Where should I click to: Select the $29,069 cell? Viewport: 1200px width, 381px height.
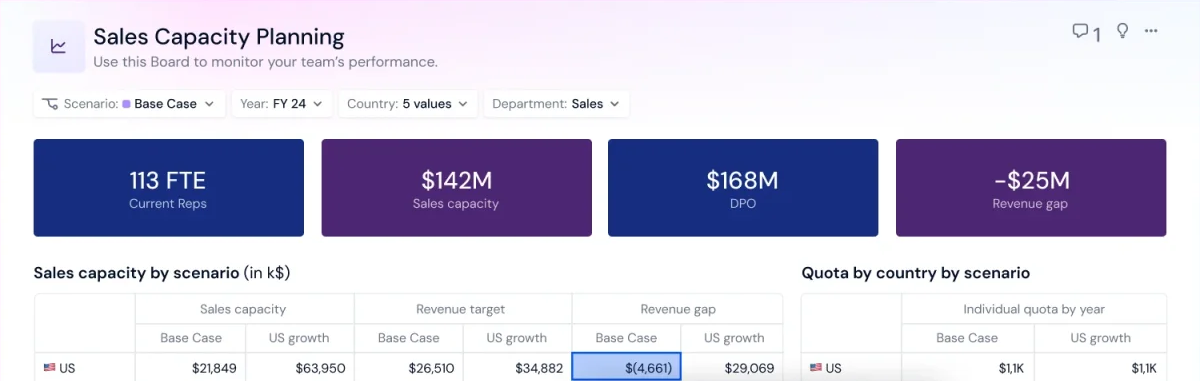[x=733, y=367]
